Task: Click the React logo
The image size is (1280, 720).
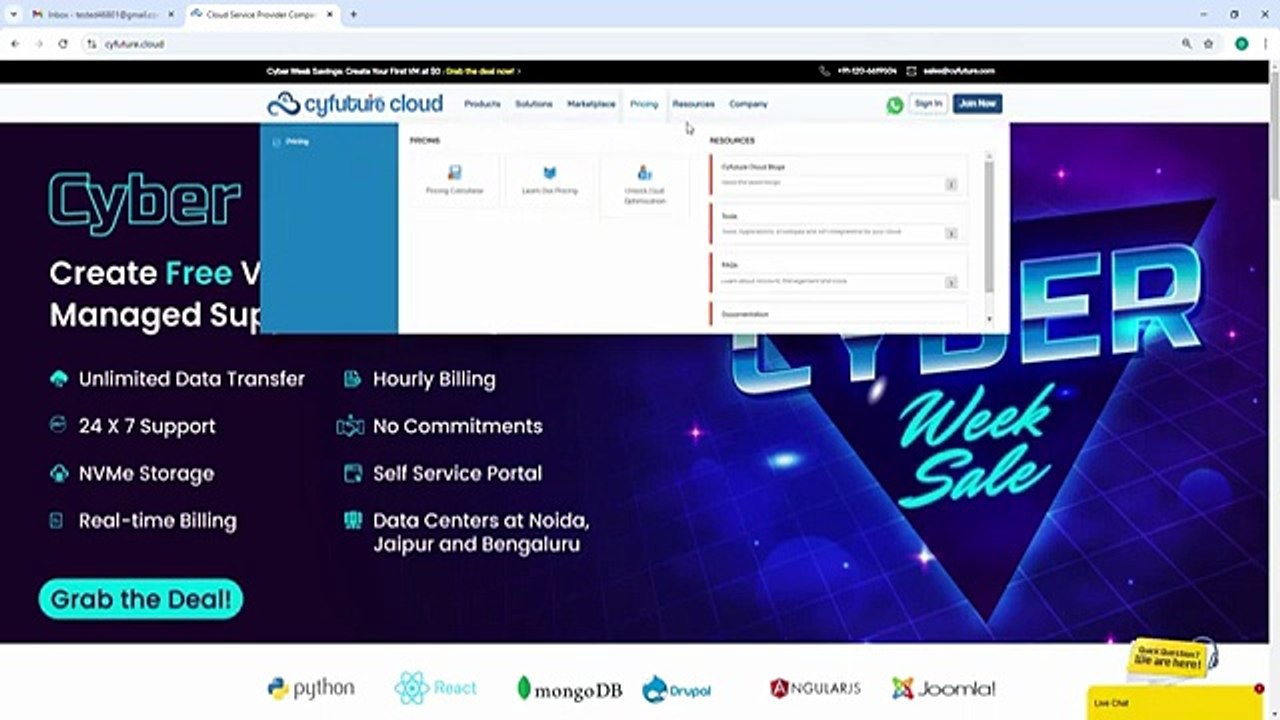Action: (435, 688)
